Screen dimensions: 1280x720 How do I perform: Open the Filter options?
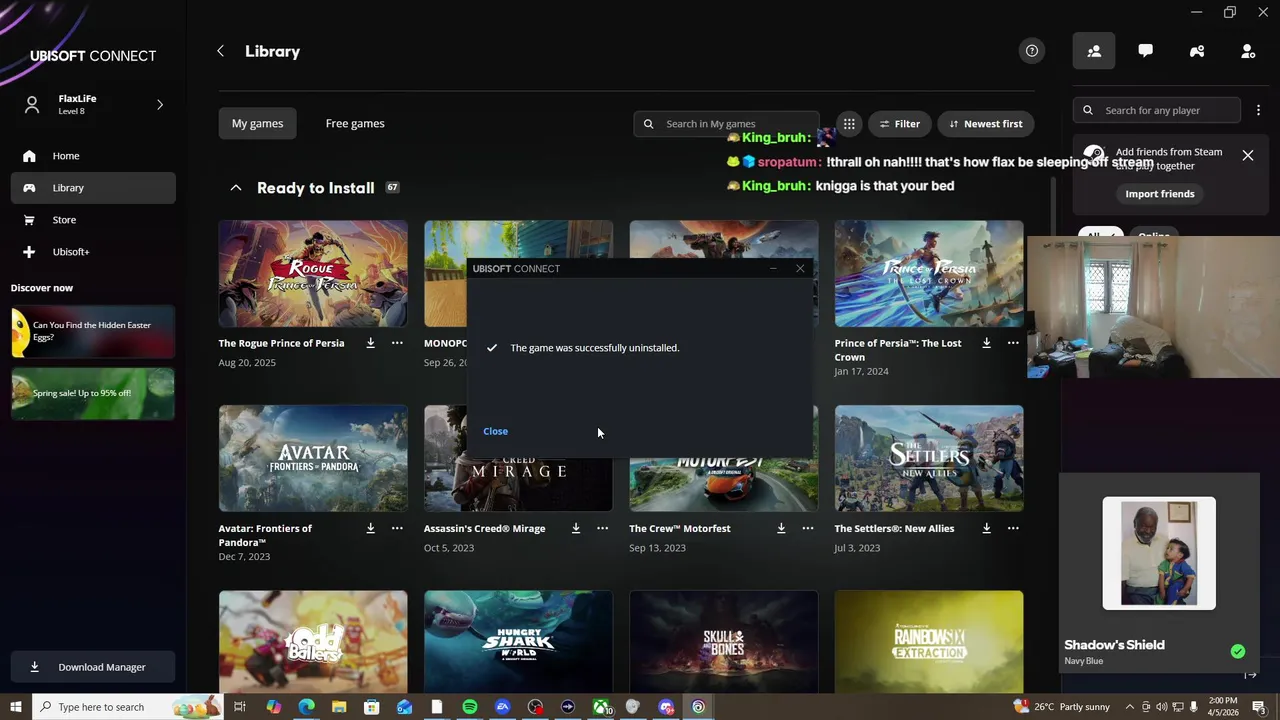[899, 124]
